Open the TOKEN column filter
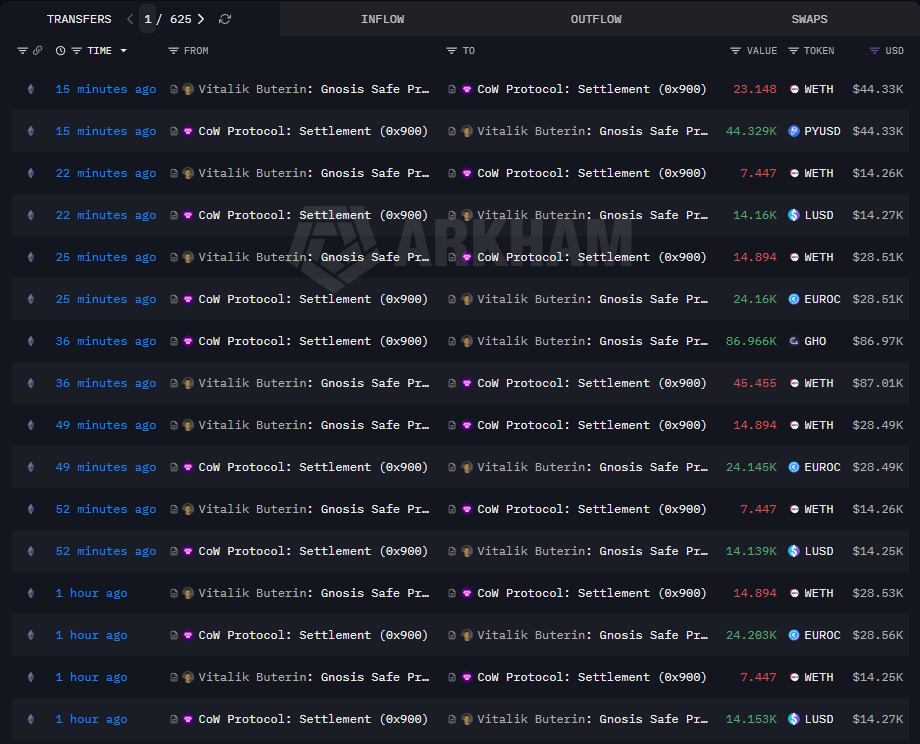The height and width of the screenshot is (744, 920). pos(793,51)
